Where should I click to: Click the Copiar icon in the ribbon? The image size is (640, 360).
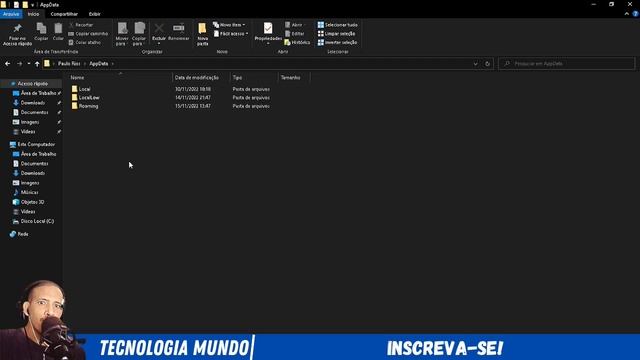41,29
